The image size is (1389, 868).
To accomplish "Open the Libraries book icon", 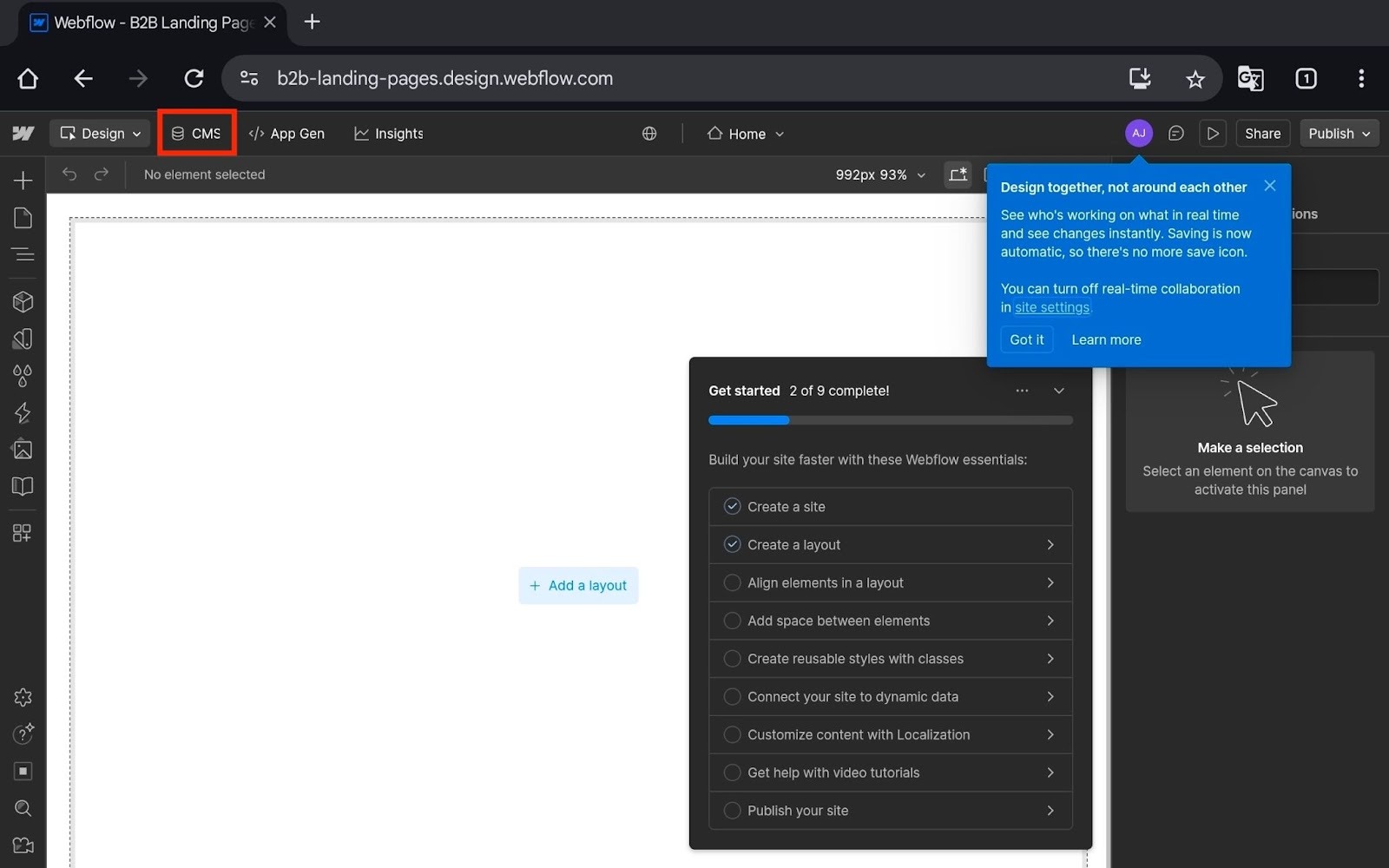I will point(23,486).
